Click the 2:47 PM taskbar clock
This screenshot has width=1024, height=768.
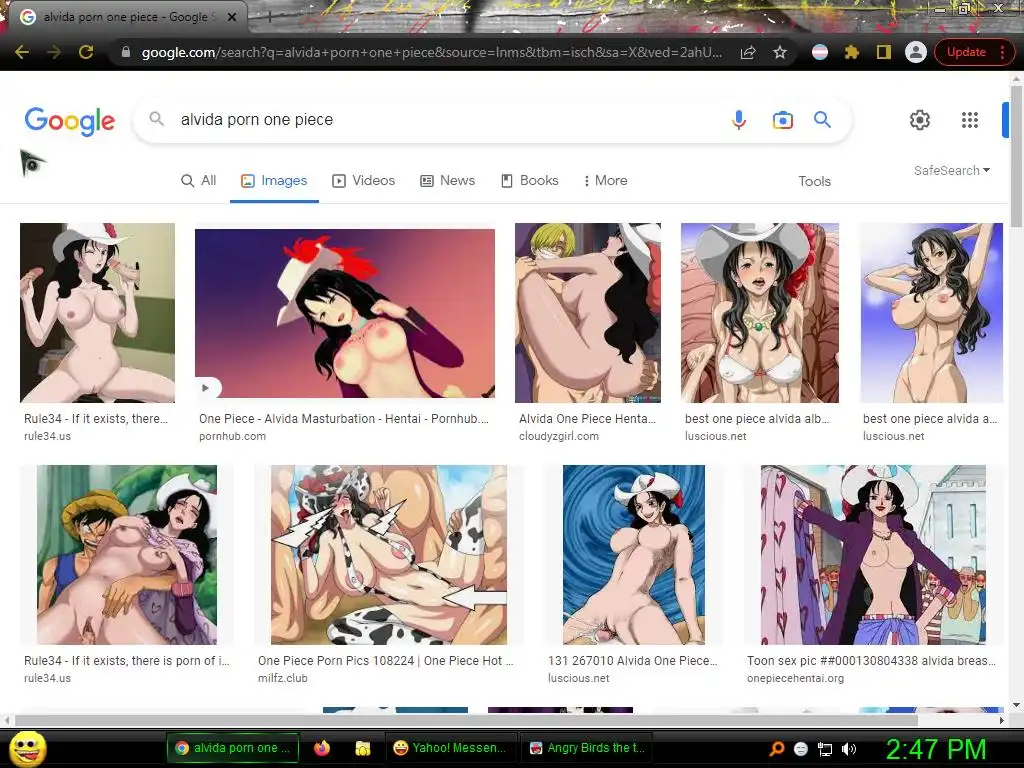pos(936,748)
